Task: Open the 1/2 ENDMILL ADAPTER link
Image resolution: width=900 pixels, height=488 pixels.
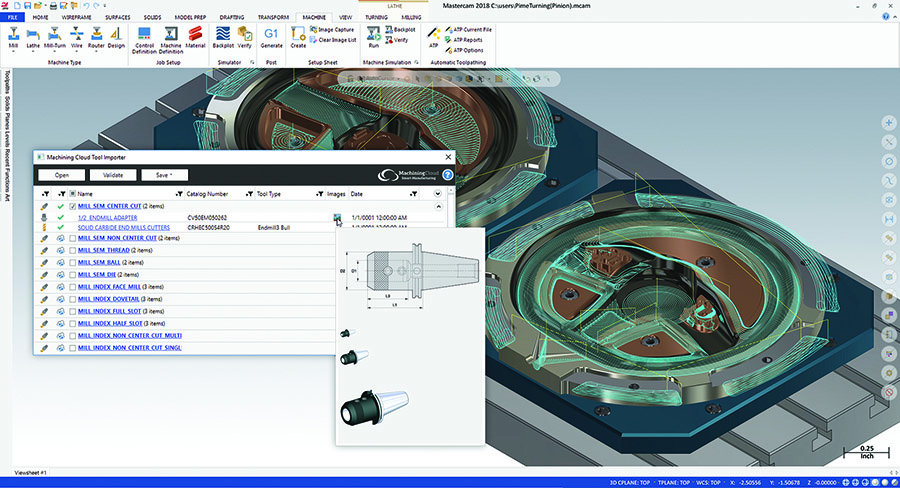Action: [x=107, y=218]
